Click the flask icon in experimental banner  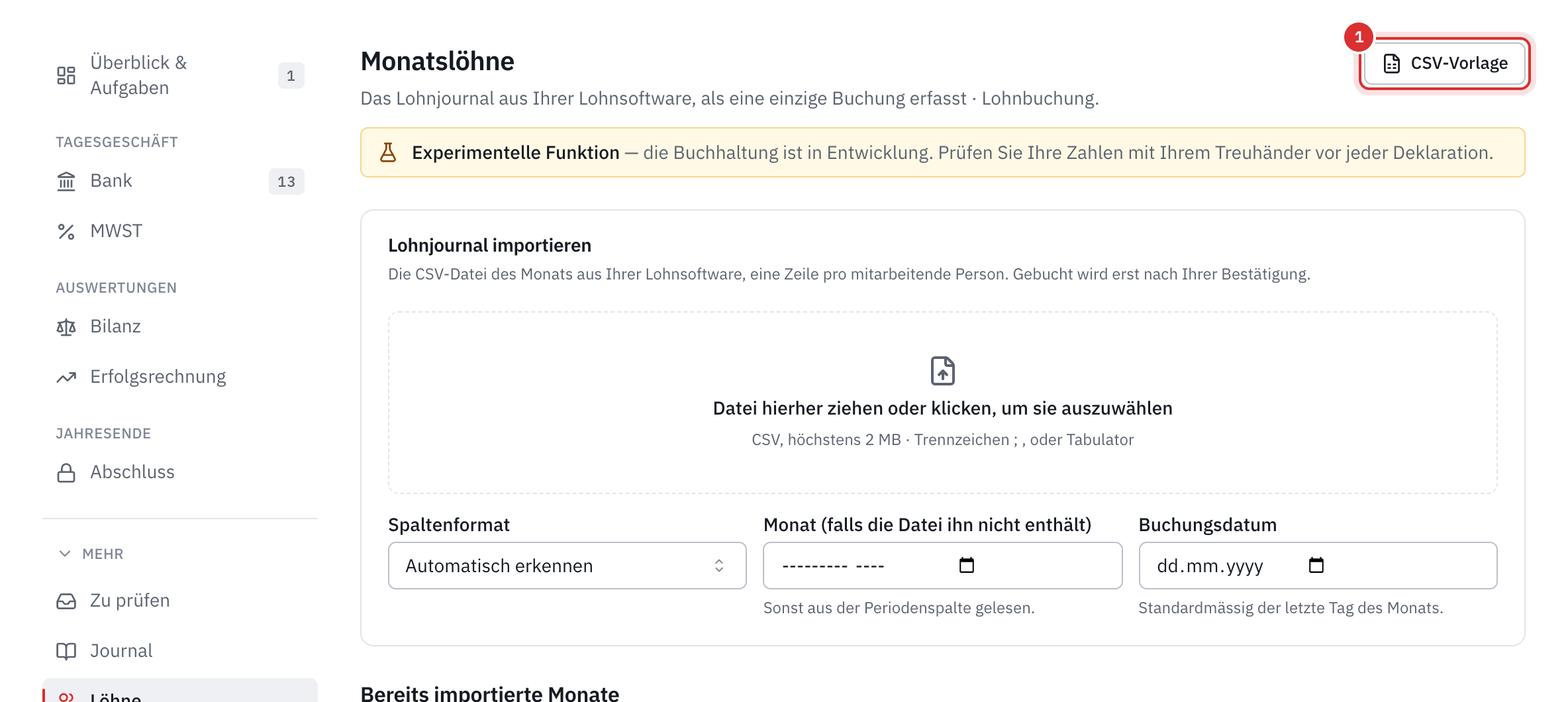(388, 152)
